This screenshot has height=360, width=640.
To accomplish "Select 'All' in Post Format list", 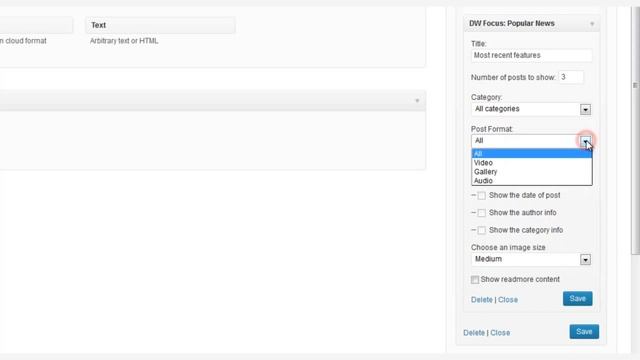I will [531, 153].
